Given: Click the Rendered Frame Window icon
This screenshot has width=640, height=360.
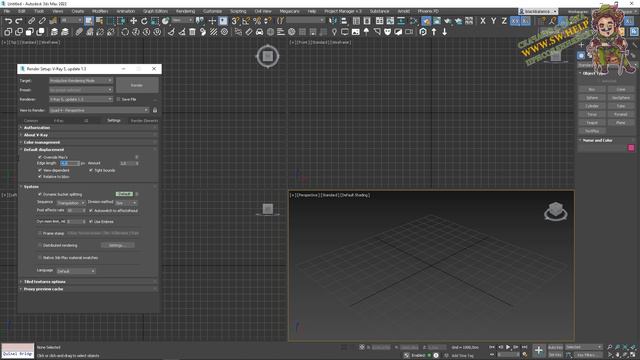Looking at the screenshot, I should click(437, 21).
